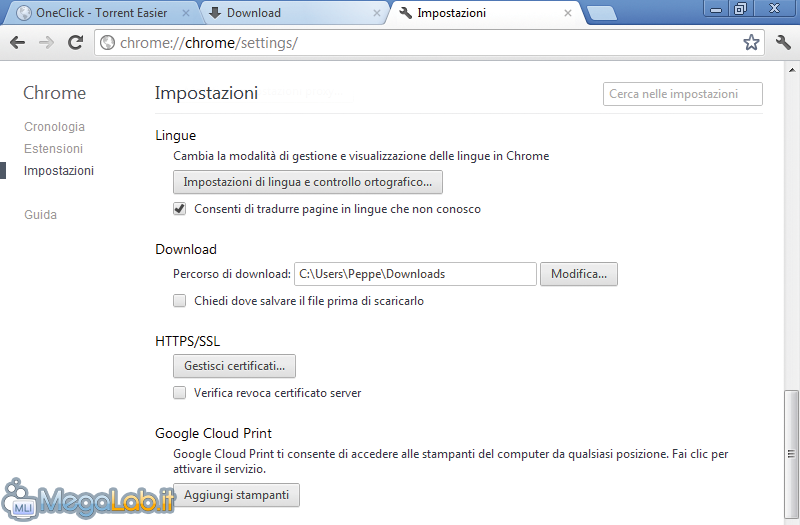Image resolution: width=800 pixels, height=525 pixels.
Task: Focus the Cerca nelle impostazioni search field
Action: click(x=683, y=94)
